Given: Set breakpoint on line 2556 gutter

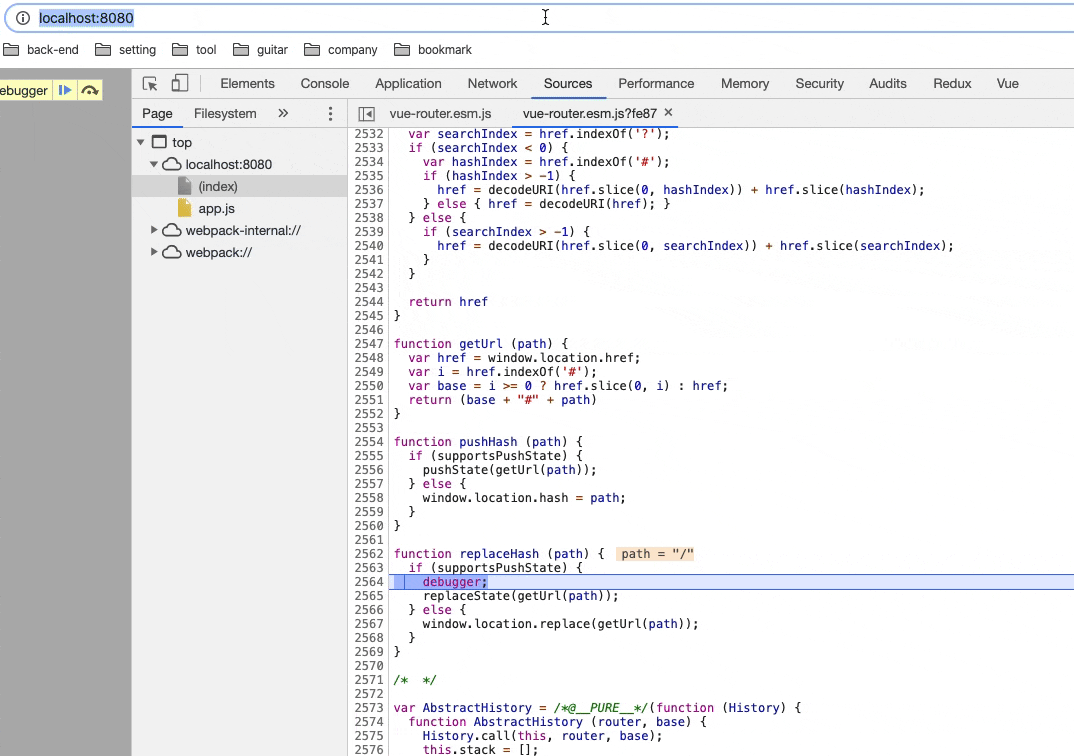Looking at the screenshot, I should [x=369, y=470].
